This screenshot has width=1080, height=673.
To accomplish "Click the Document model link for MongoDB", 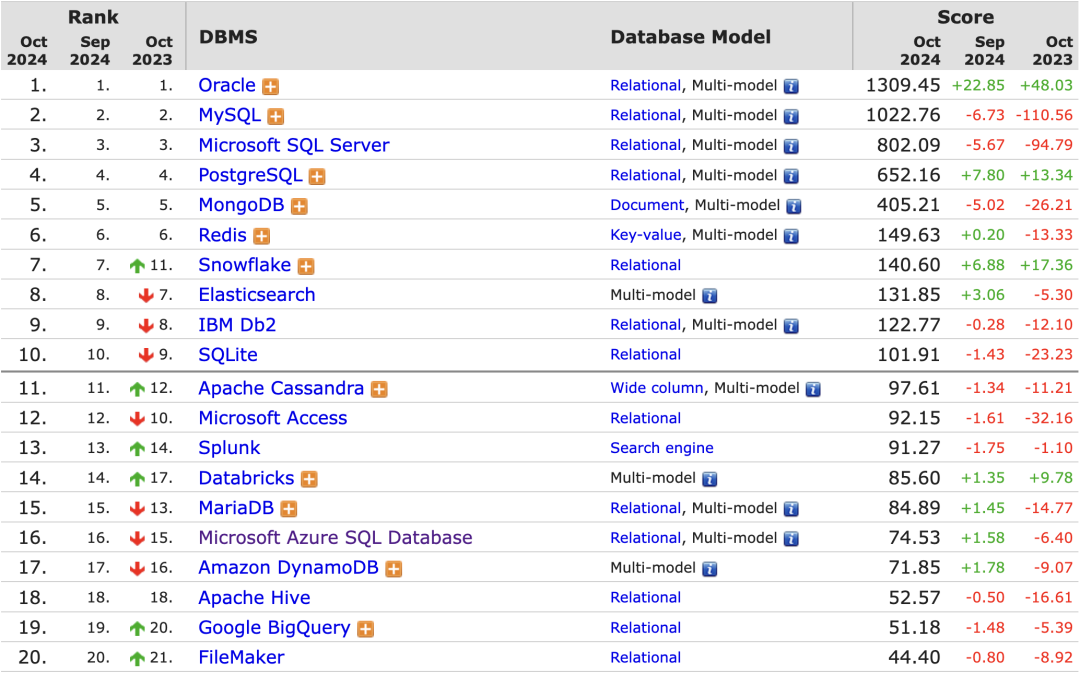I will [x=647, y=205].
